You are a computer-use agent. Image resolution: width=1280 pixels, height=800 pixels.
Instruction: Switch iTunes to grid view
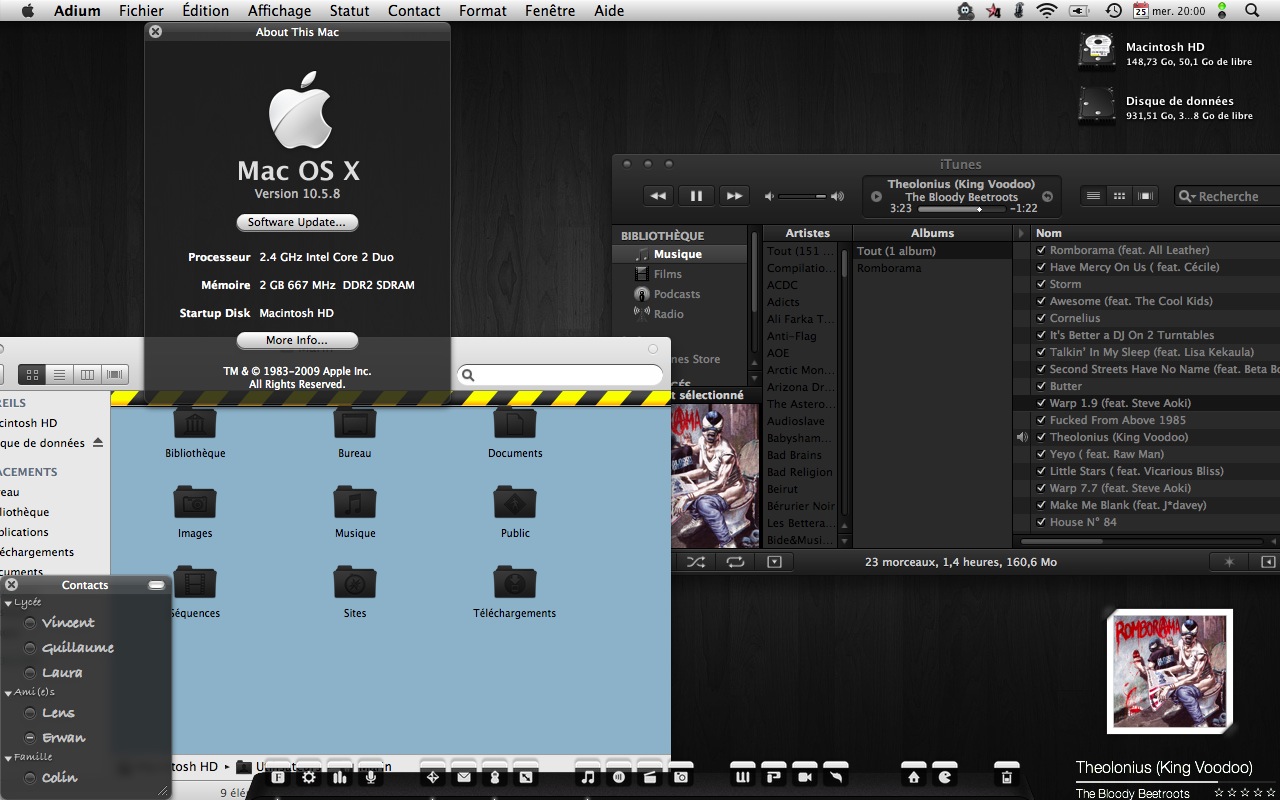tap(1120, 196)
